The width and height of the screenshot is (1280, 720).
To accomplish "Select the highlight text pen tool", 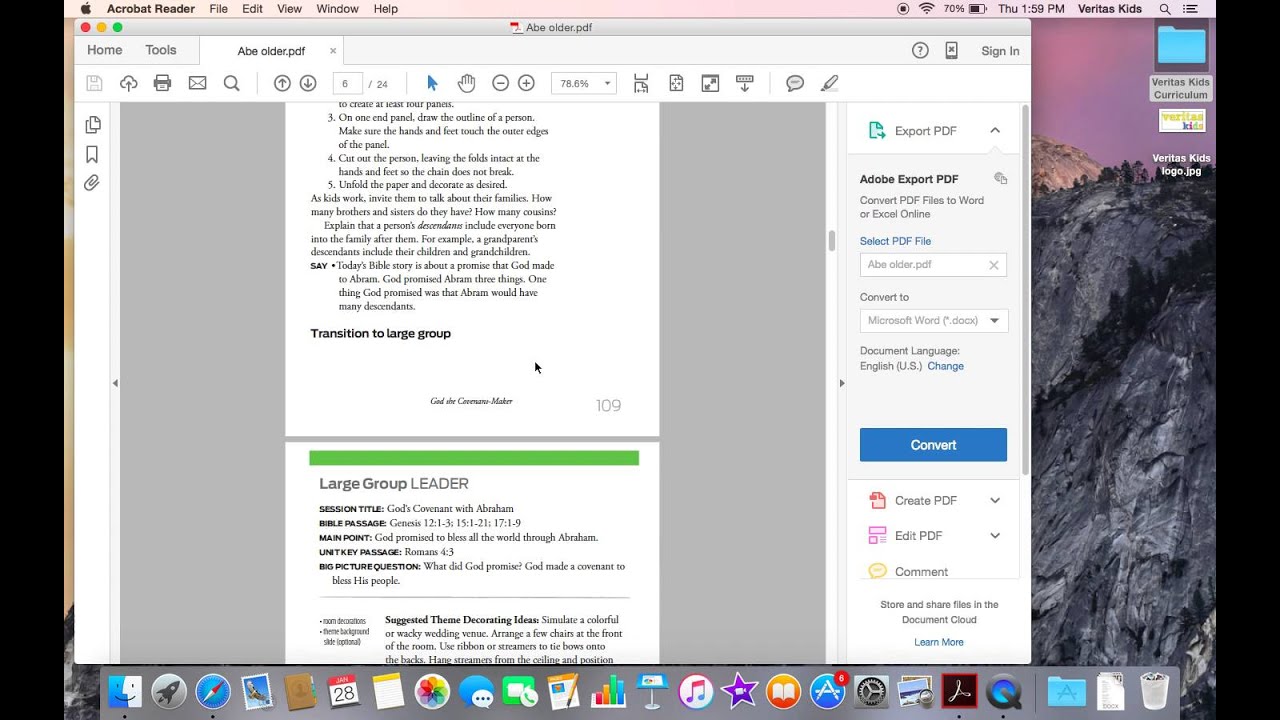I will coord(829,83).
